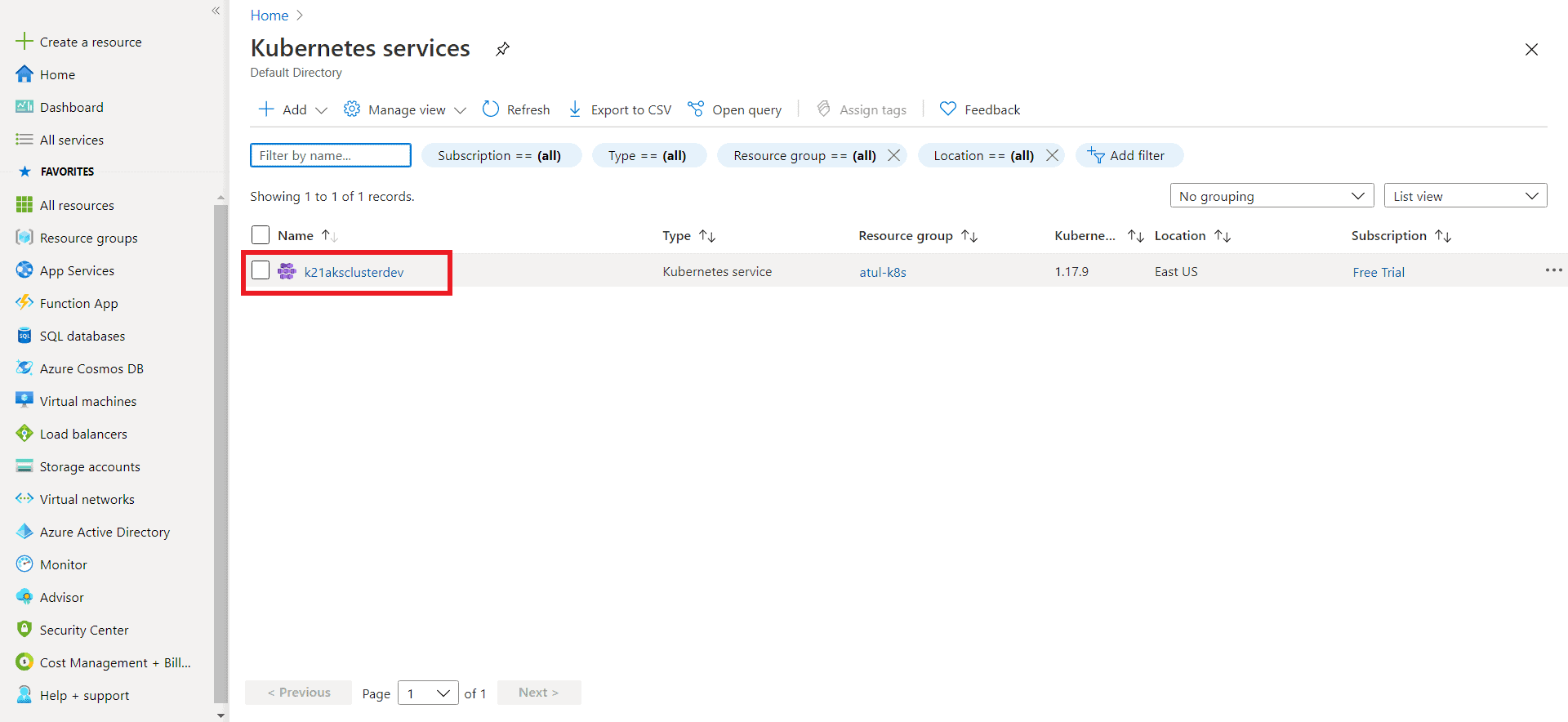
Task: Collapse the left sidebar menu
Action: (216, 11)
